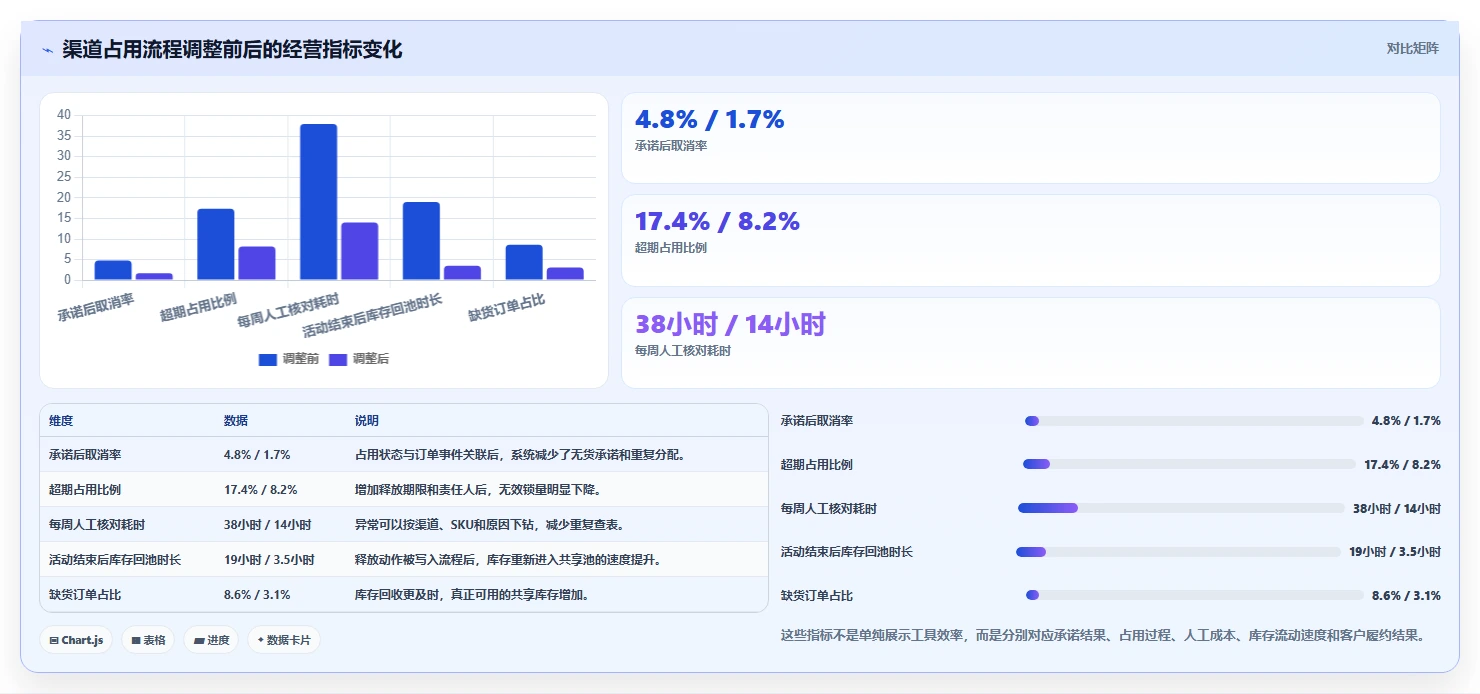The width and height of the screenshot is (1480, 694).
Task: Click the 超期占用比例 progress bar
Action: 1190,464
